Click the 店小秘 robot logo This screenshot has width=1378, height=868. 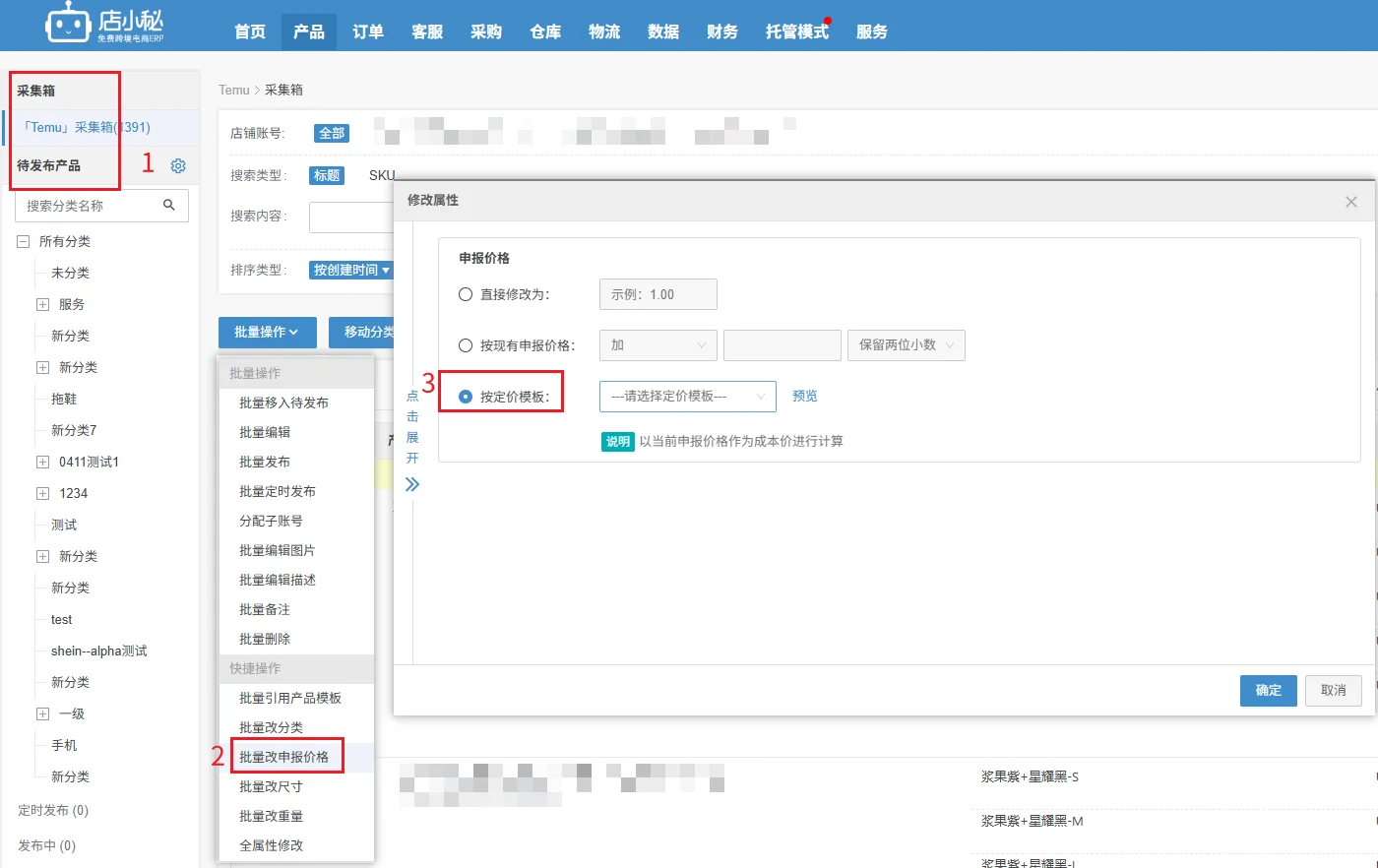(67, 23)
